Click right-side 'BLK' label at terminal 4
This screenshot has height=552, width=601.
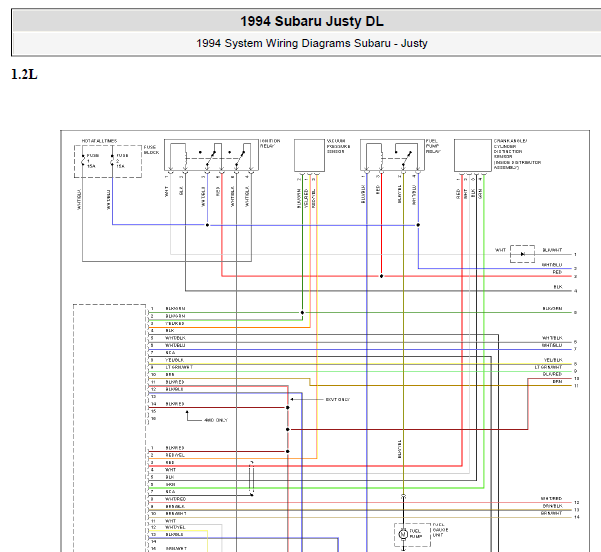click(558, 287)
